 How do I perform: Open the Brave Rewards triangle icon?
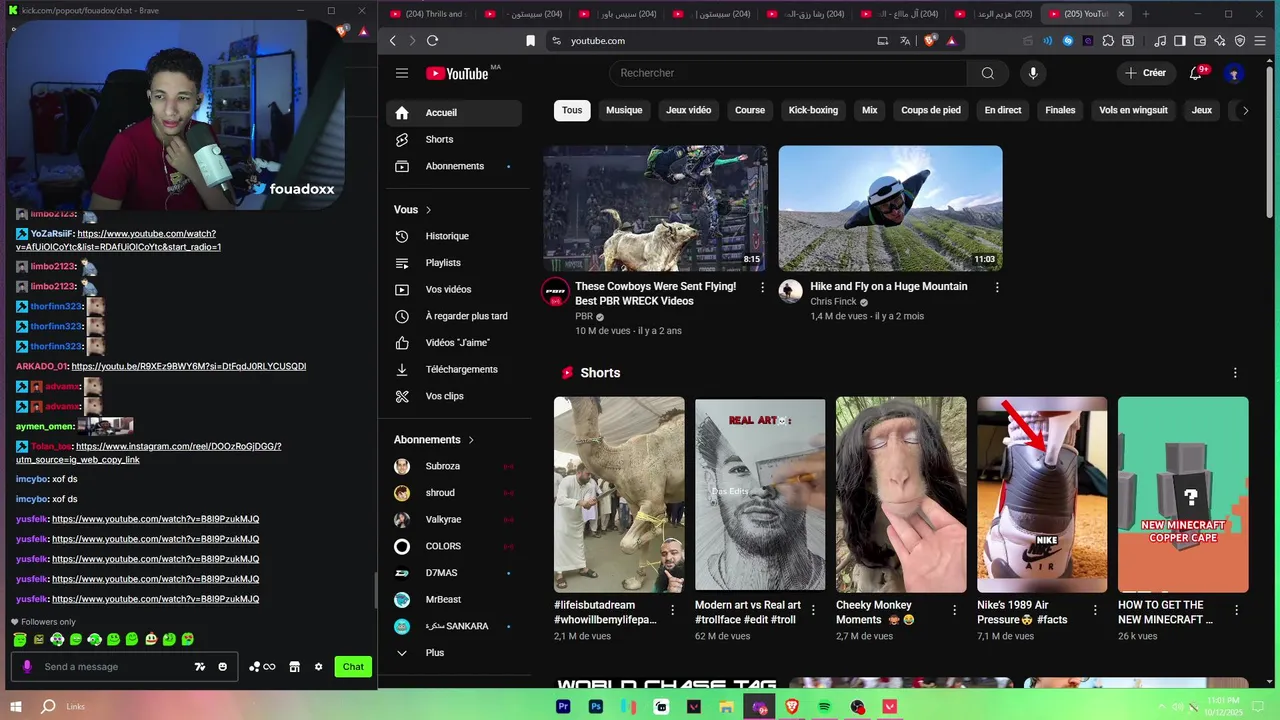point(951,41)
